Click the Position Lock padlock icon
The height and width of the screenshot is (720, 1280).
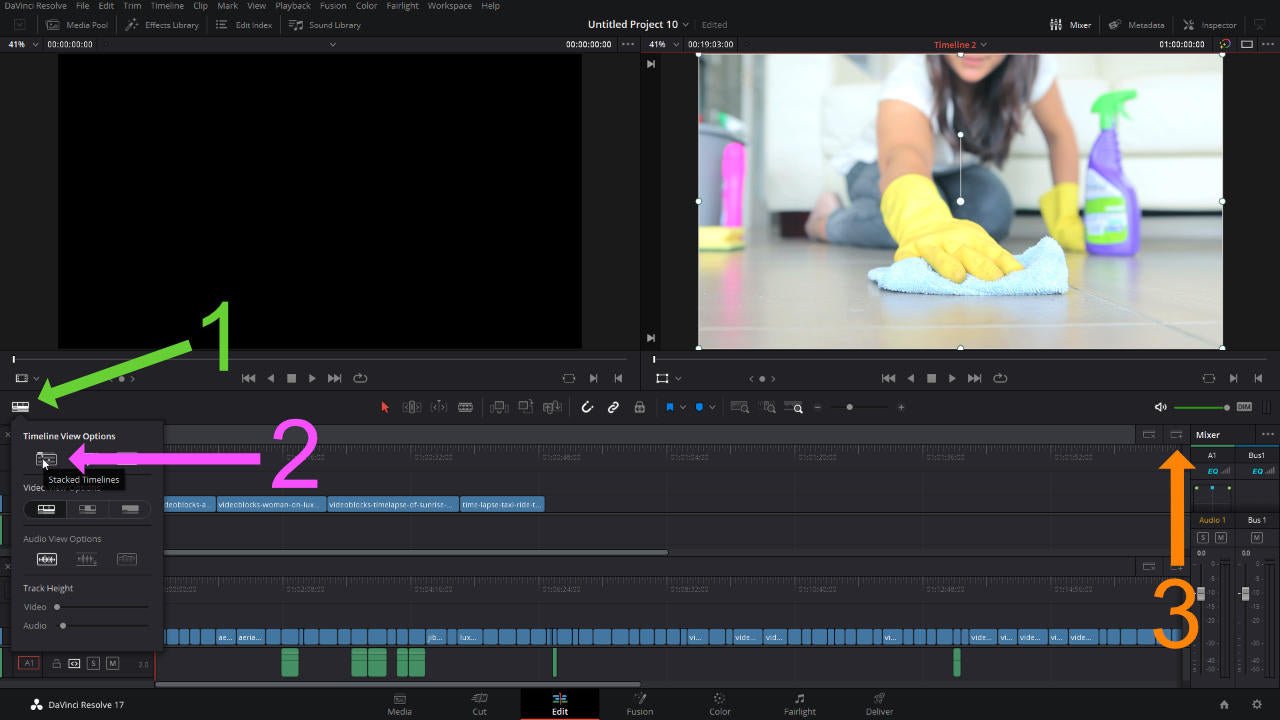click(640, 407)
